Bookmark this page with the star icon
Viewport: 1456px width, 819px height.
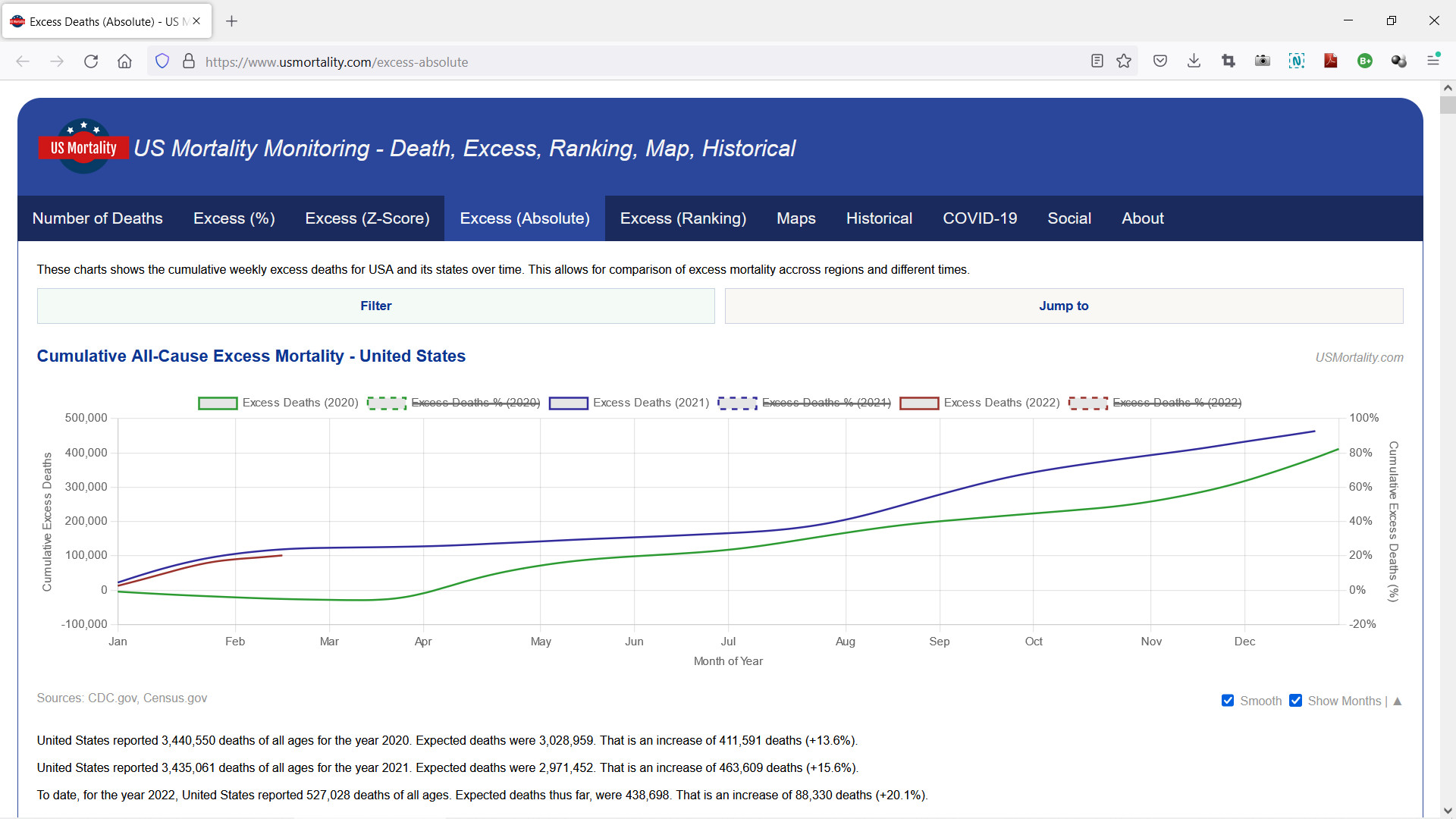pyautogui.click(x=1124, y=61)
